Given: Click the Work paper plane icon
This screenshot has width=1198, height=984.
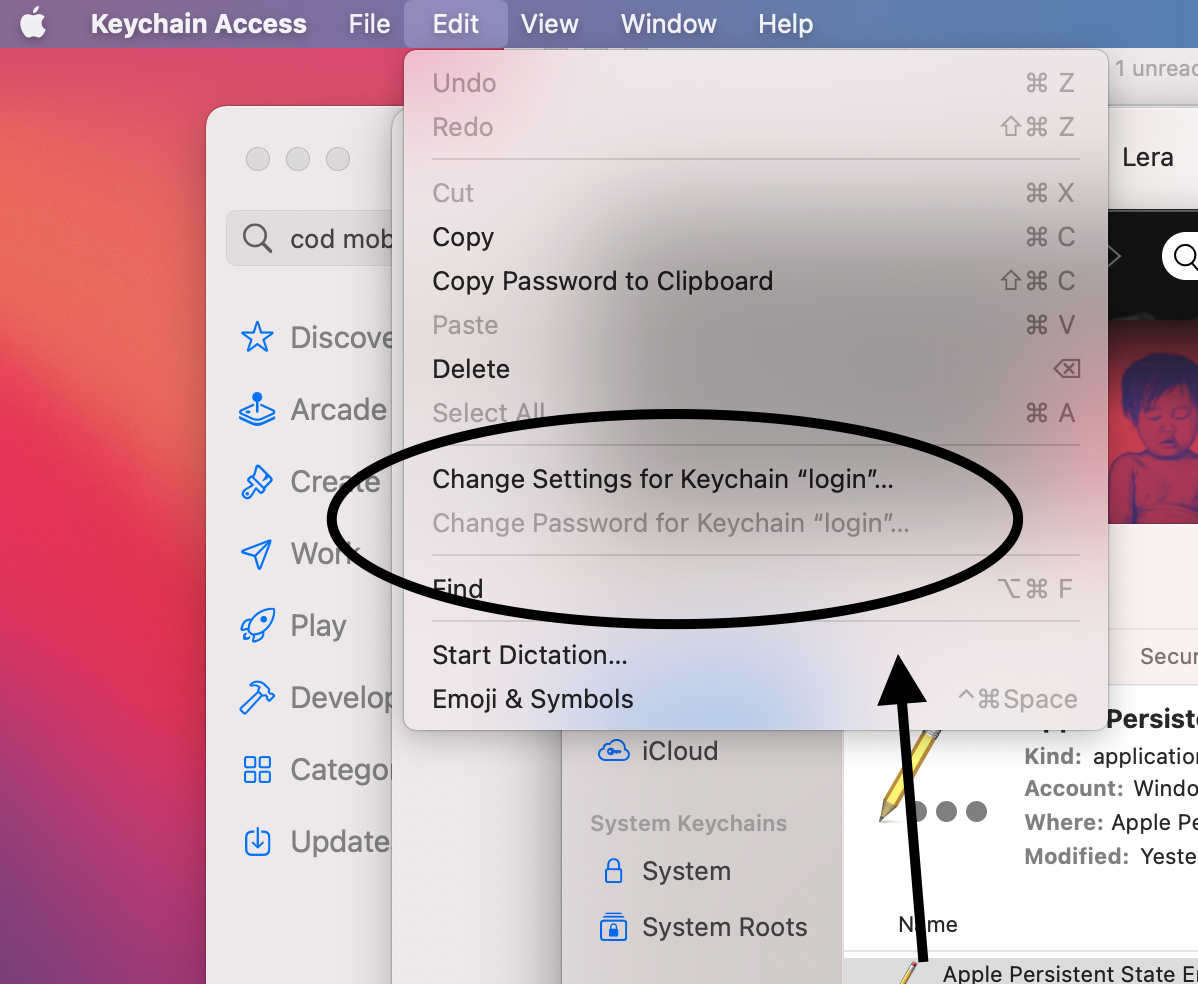Looking at the screenshot, I should point(257,553).
